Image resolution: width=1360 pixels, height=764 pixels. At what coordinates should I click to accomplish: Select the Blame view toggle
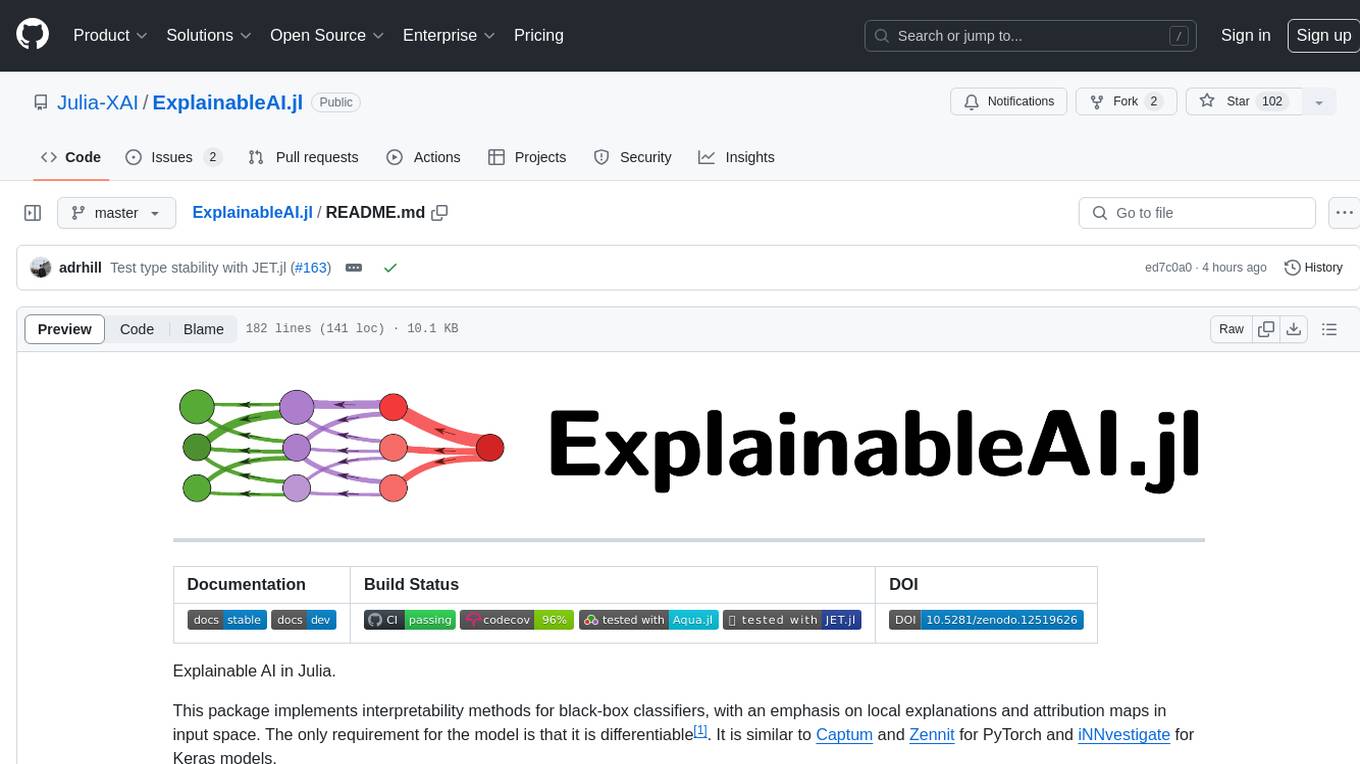click(x=203, y=329)
